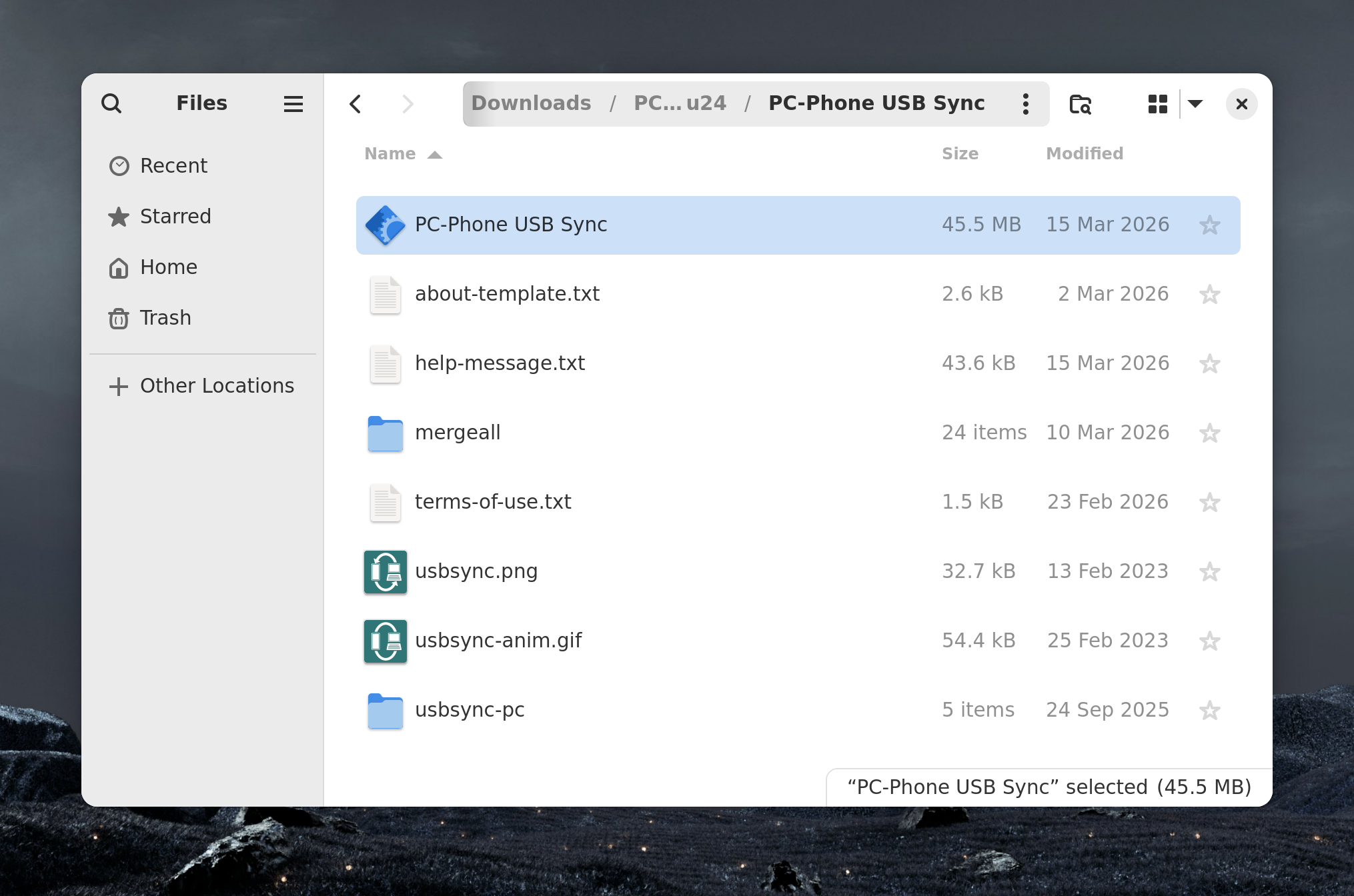Viewport: 1354px width, 896px height.
Task: Star the usbsync-pc folder
Action: pos(1209,710)
